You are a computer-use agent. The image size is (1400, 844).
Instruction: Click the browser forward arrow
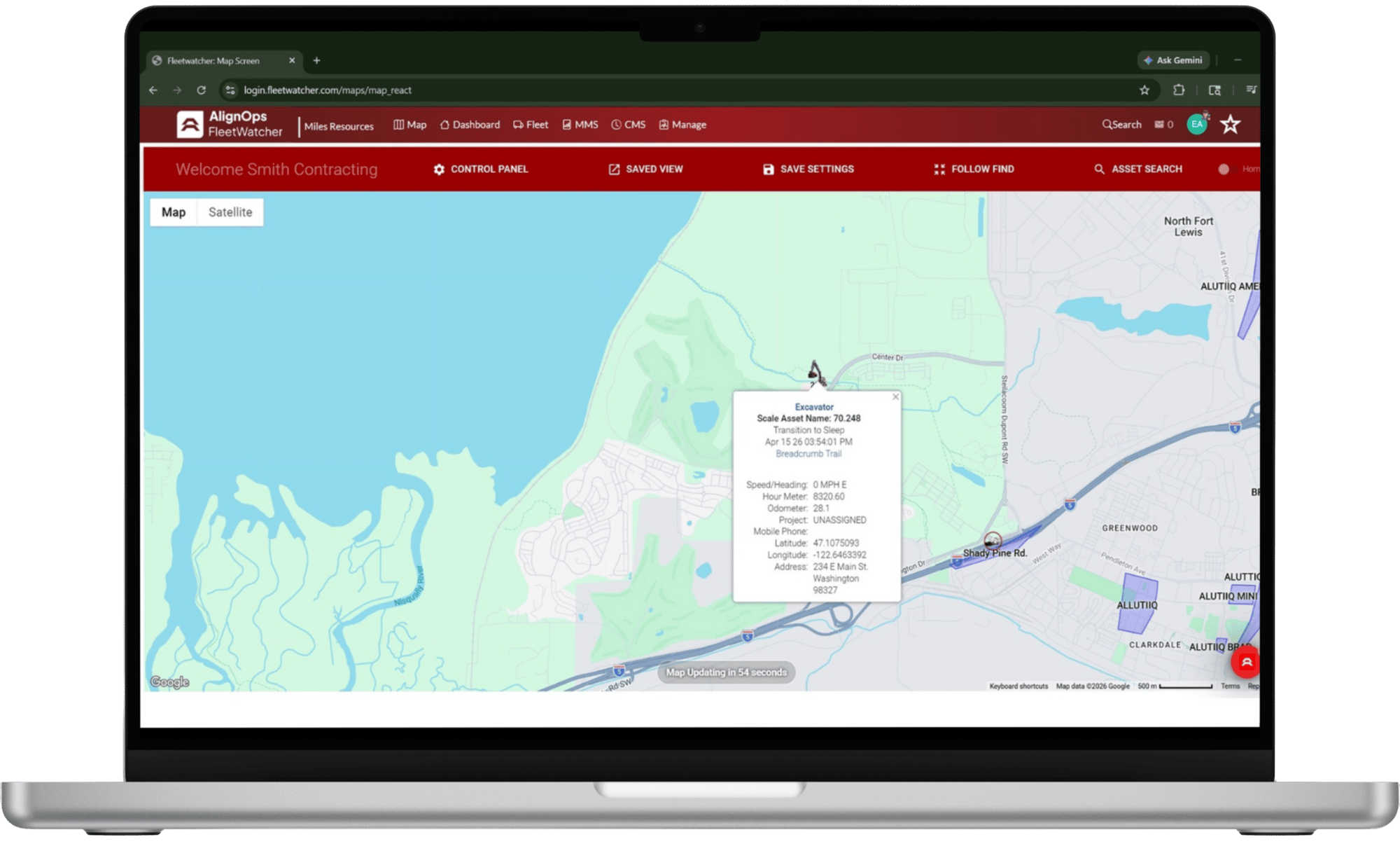click(177, 90)
